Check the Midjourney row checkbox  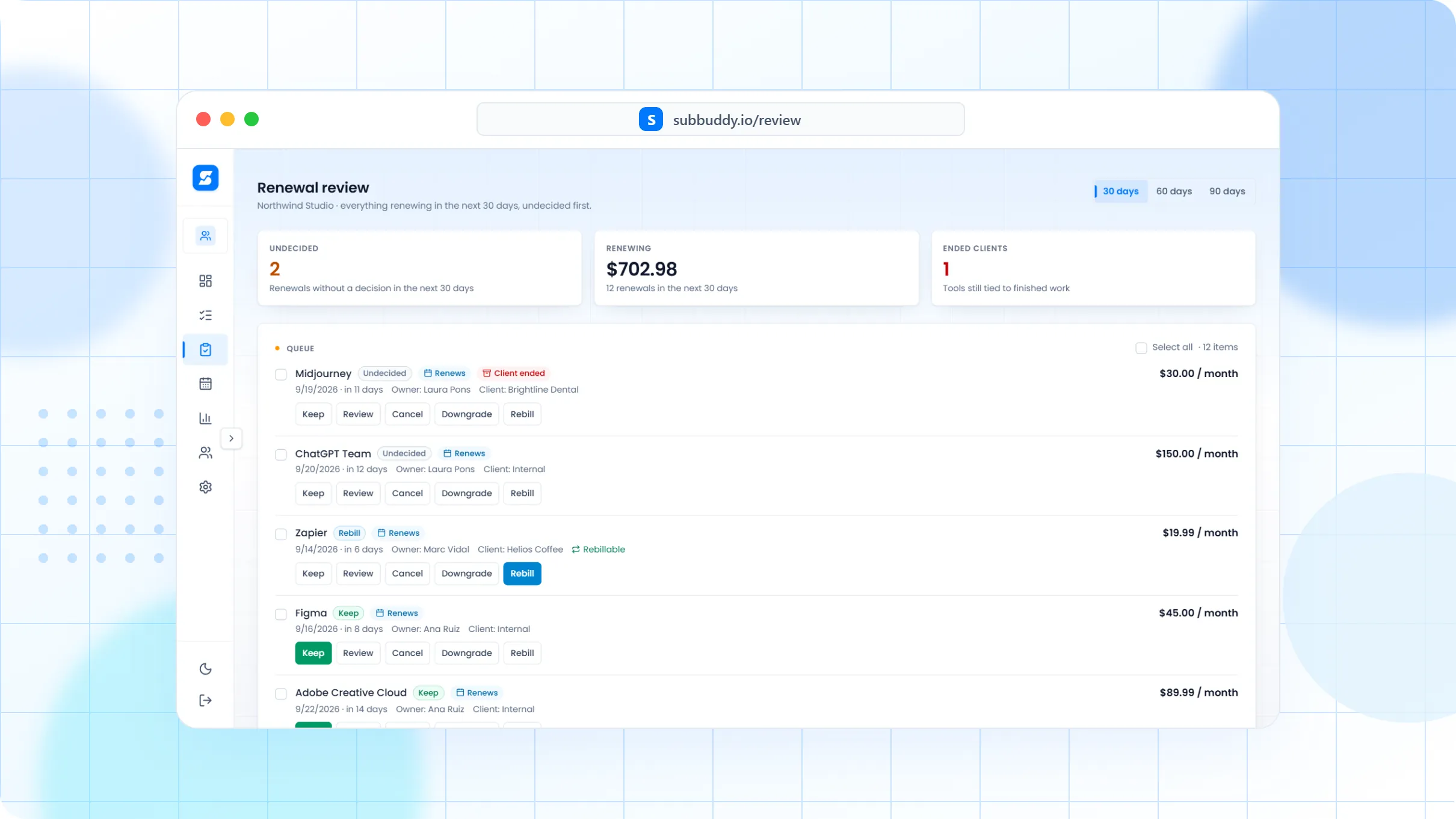pyautogui.click(x=281, y=375)
